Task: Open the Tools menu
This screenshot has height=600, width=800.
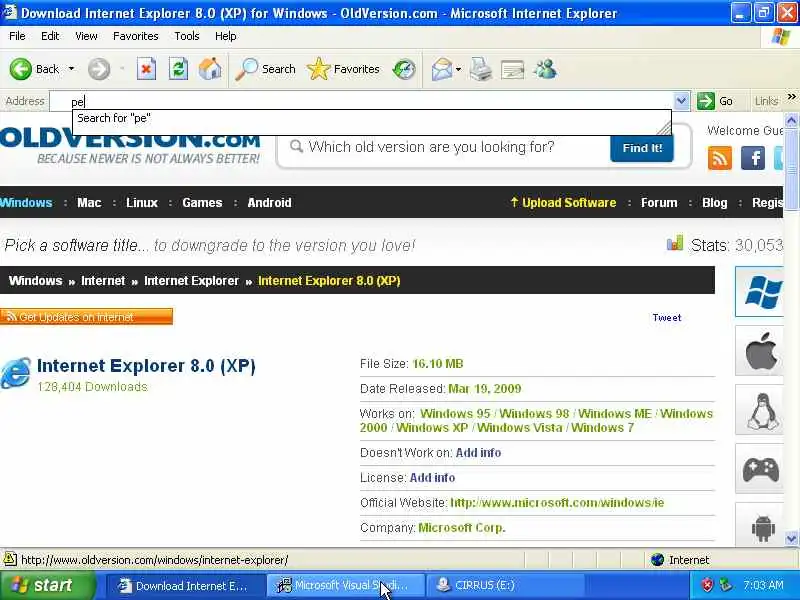Action: 187,36
